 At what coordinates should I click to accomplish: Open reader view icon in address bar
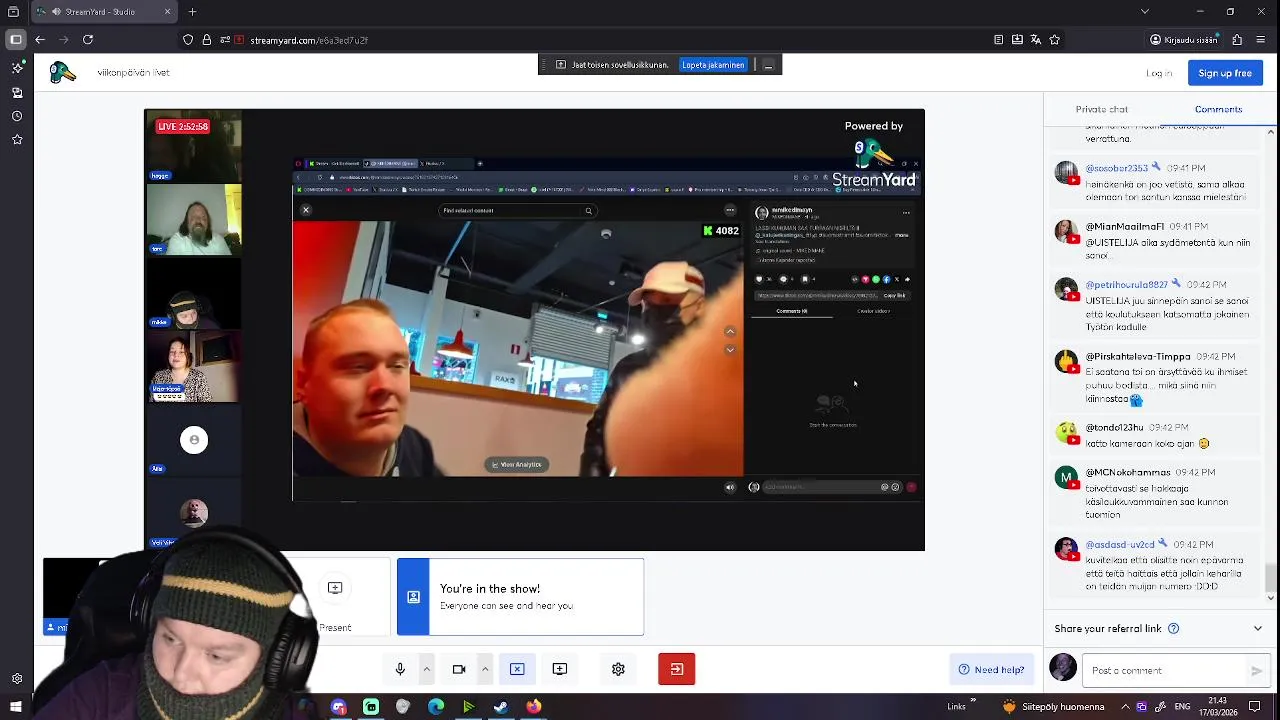[x=998, y=40]
